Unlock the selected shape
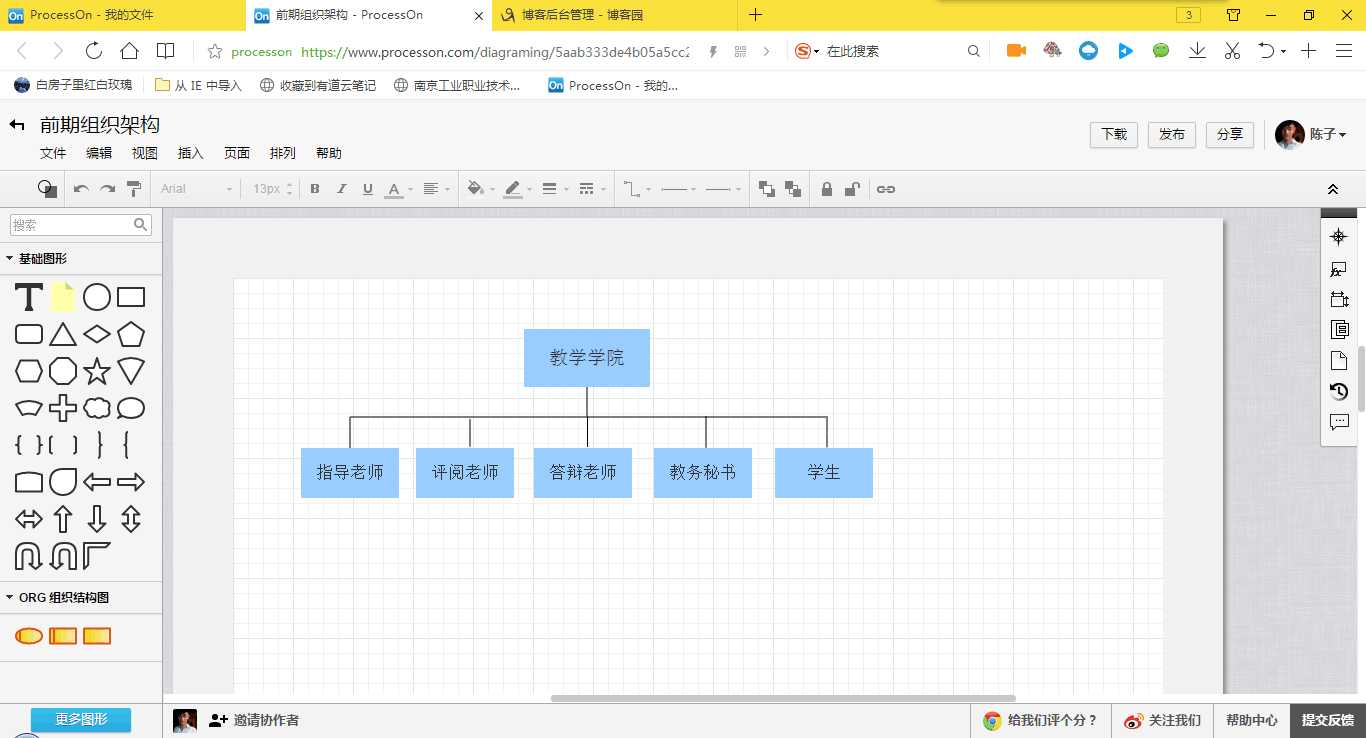Screen dimensions: 1366x738 (852, 189)
